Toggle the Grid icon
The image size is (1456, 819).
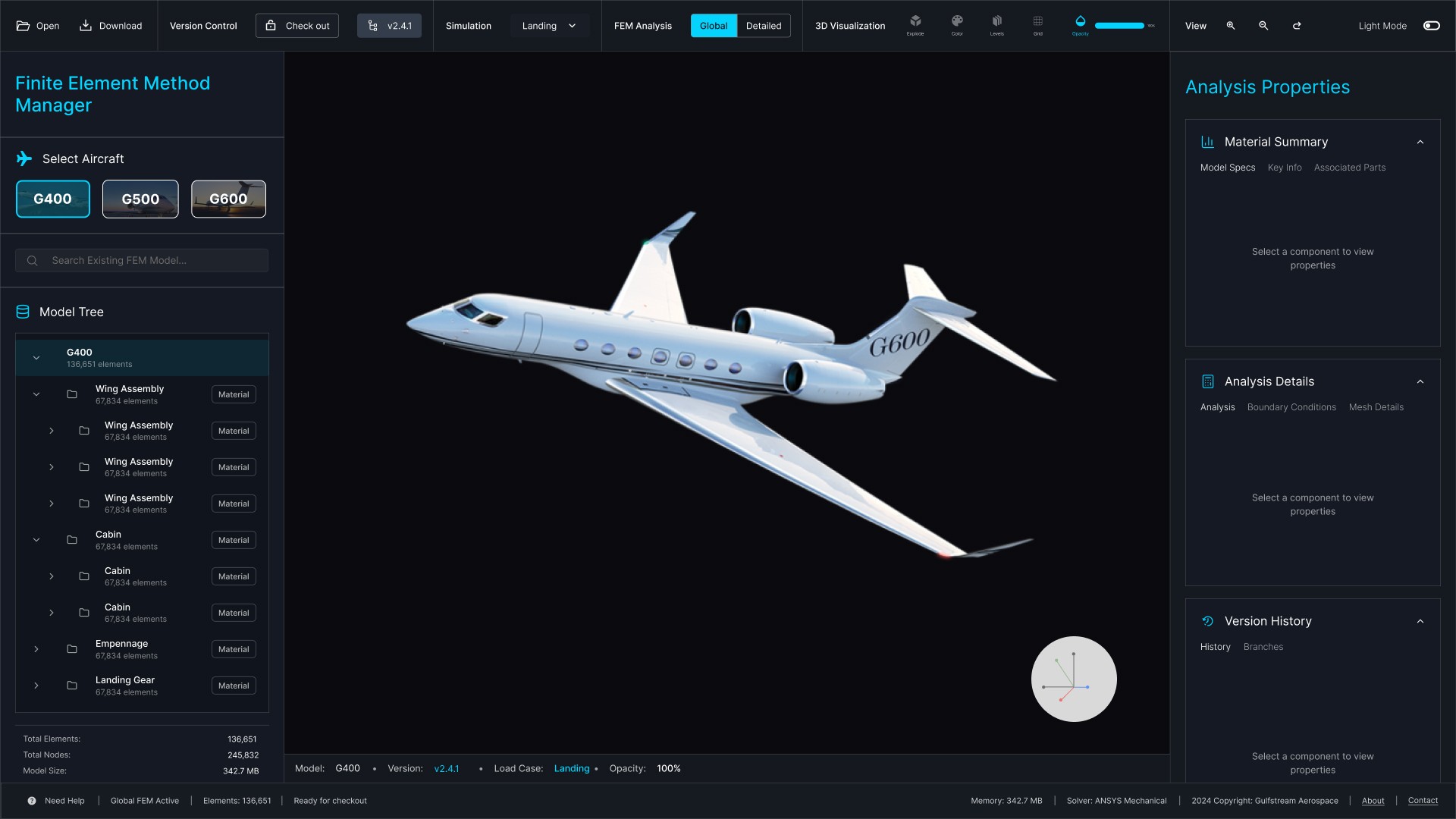(1037, 22)
